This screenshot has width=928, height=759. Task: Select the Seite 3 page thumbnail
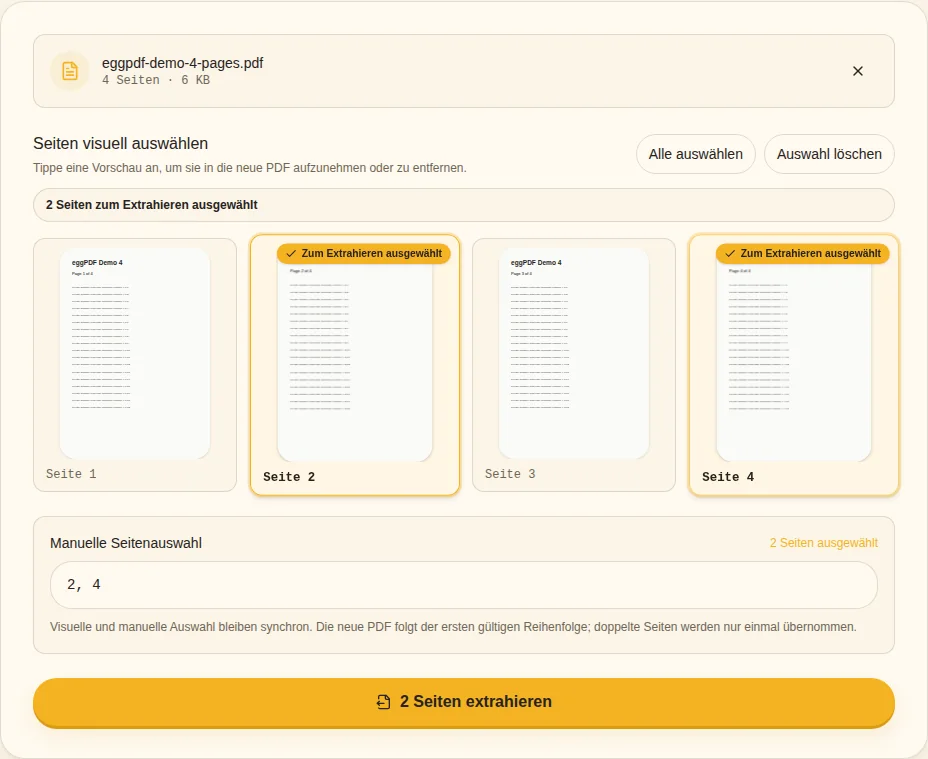pos(574,353)
